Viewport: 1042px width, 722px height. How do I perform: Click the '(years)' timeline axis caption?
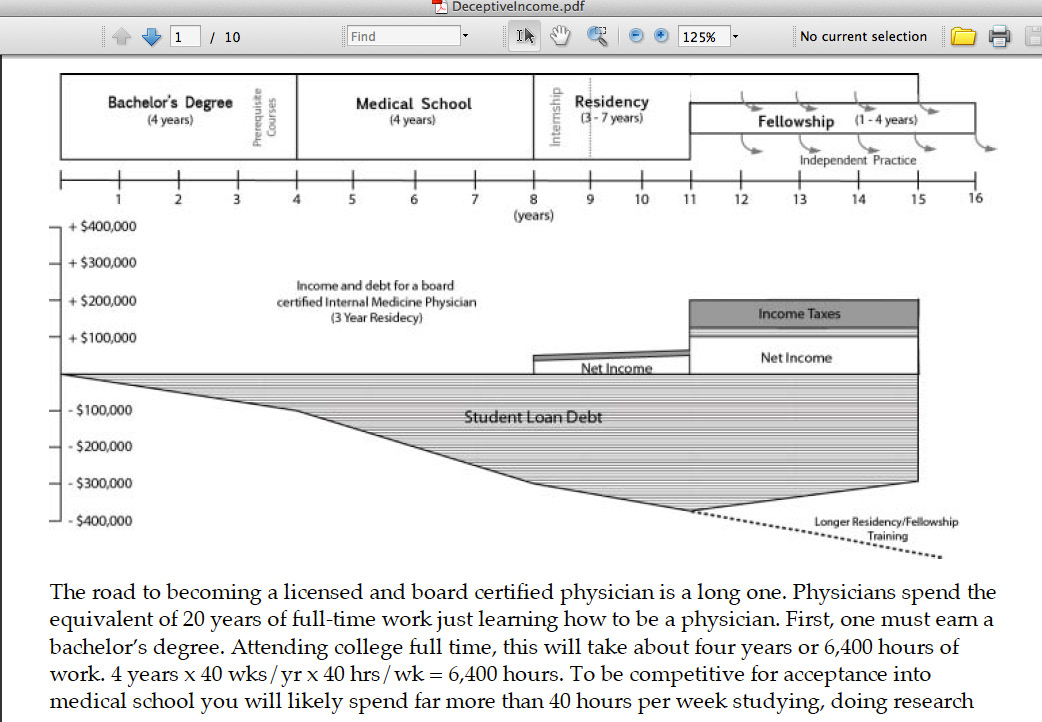533,215
